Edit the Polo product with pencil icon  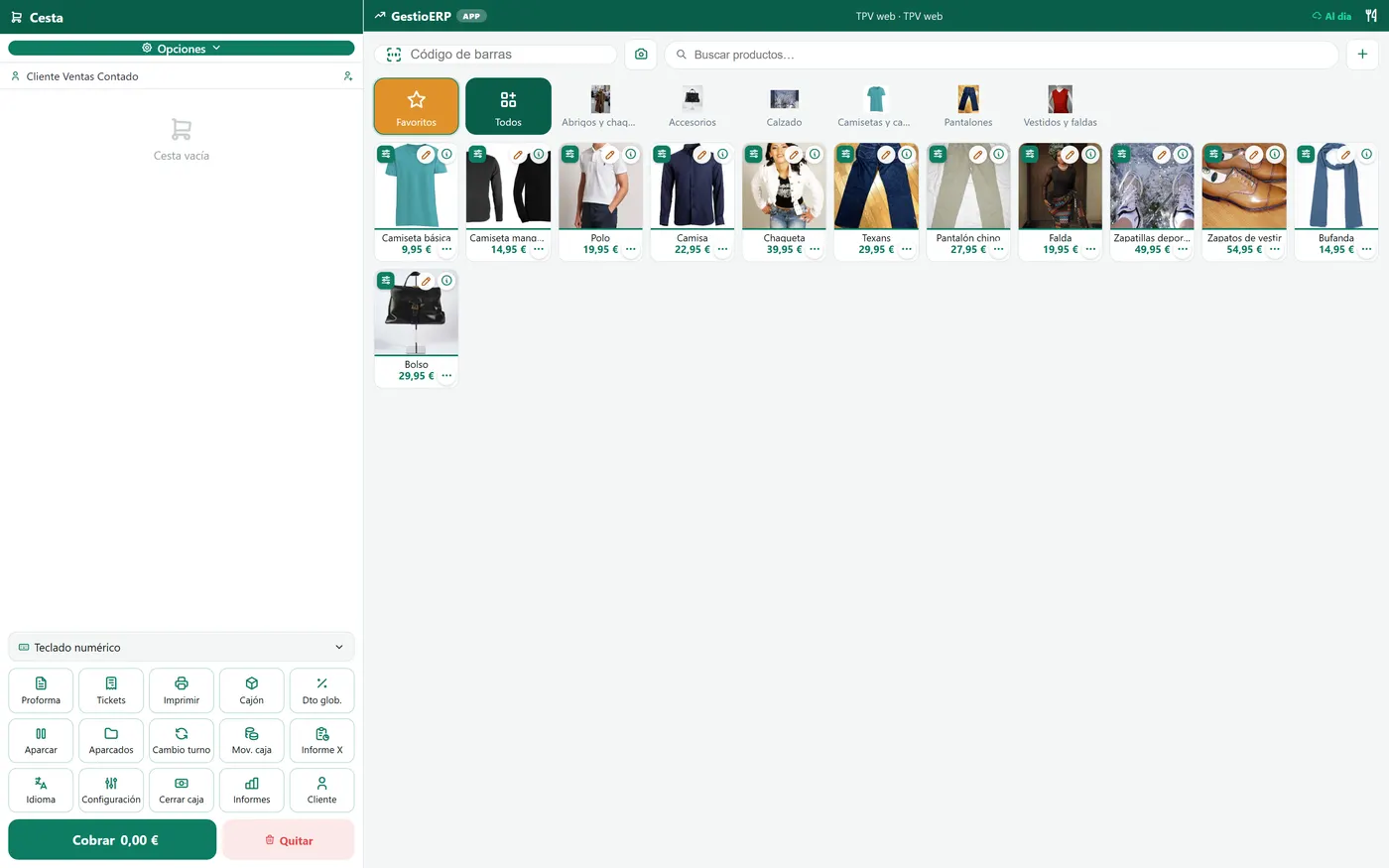coord(609,155)
